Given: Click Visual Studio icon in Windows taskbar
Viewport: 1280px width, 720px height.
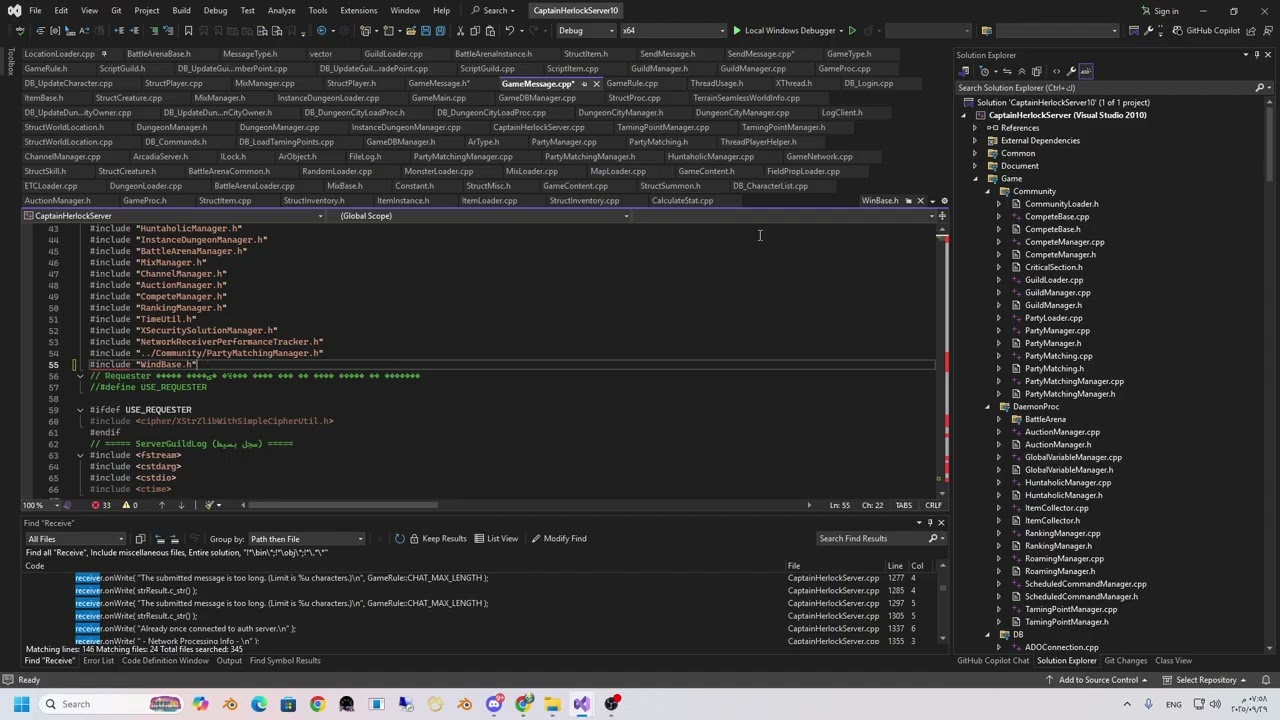Looking at the screenshot, I should [581, 704].
